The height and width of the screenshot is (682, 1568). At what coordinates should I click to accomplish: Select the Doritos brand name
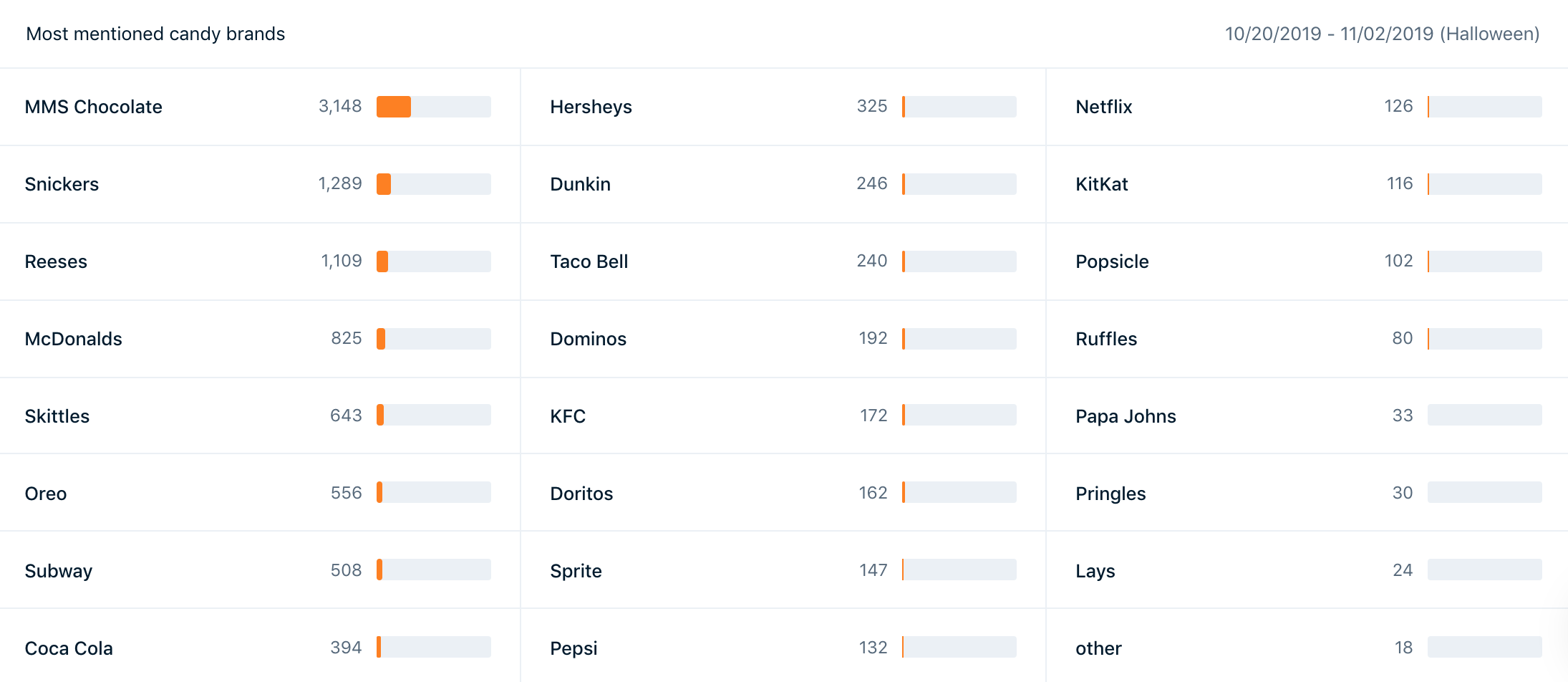(x=581, y=494)
